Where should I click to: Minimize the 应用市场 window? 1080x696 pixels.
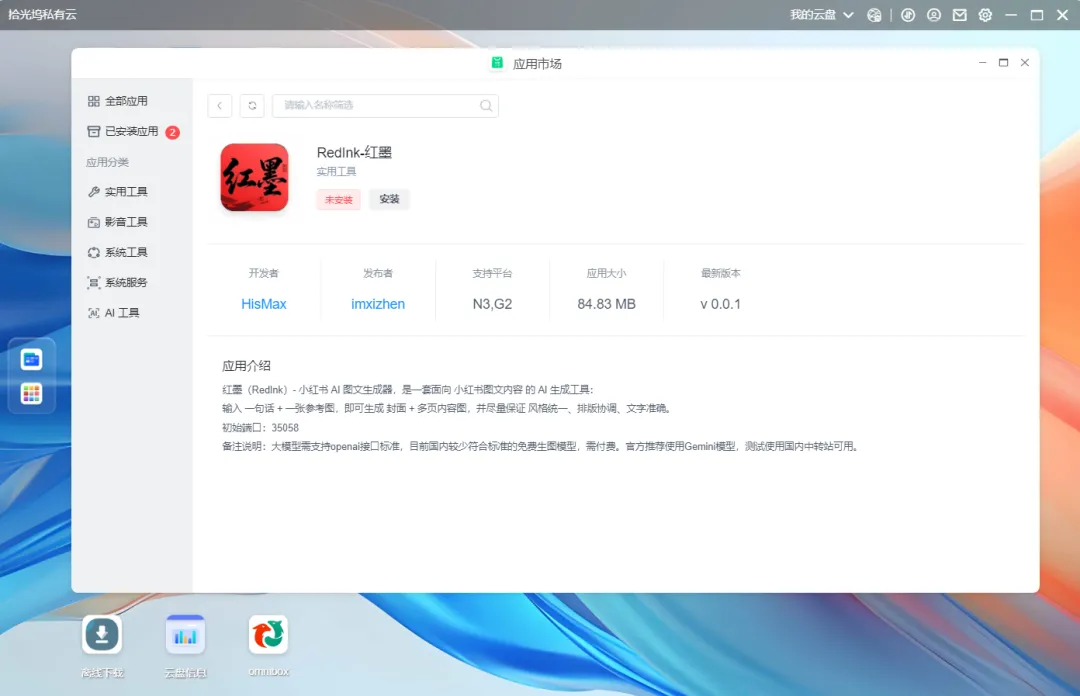tap(982, 63)
